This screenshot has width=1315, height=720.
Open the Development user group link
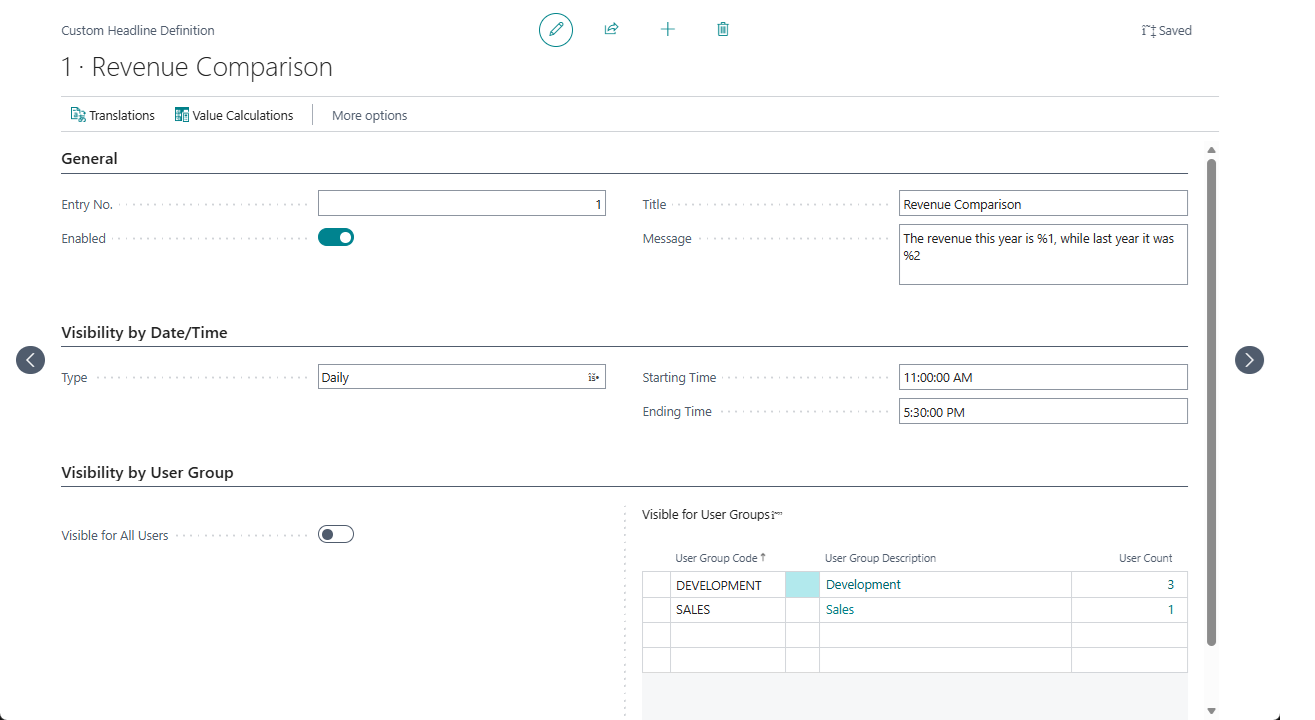[x=863, y=585]
